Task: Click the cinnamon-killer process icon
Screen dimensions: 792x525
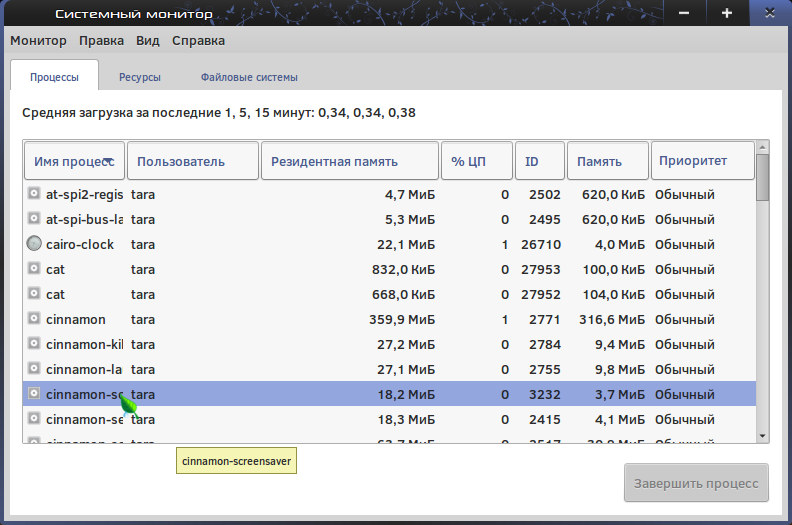Action: click(x=34, y=344)
